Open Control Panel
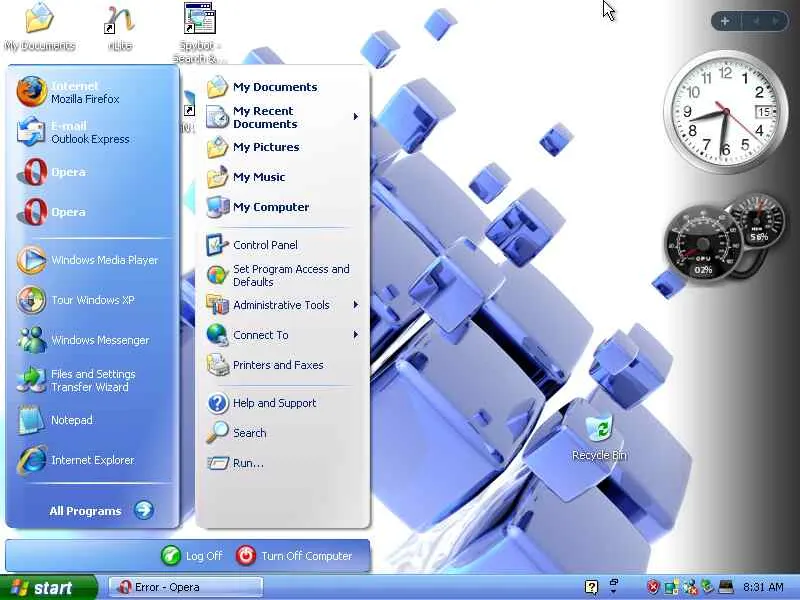Screen dimensions: 800x600 coord(282,245)
